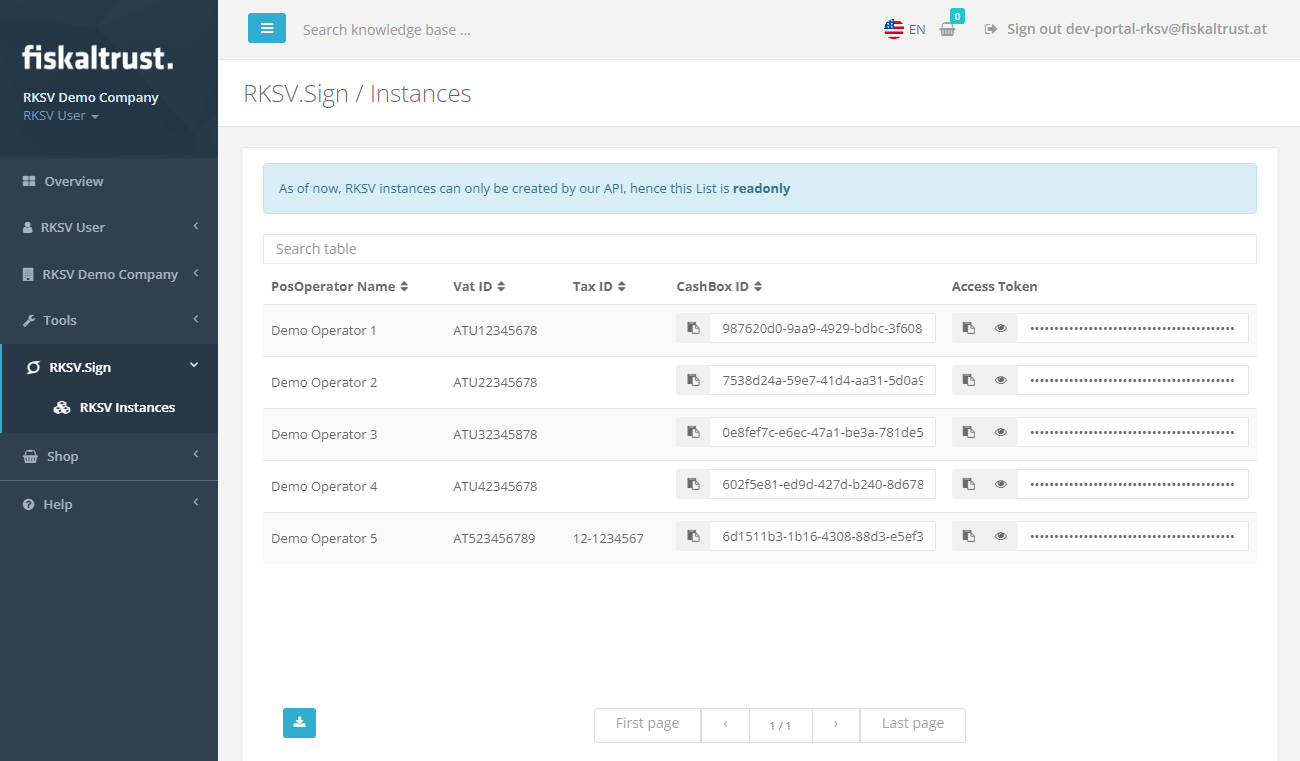Open the Overview sidebar item
This screenshot has width=1300, height=761.
point(109,181)
